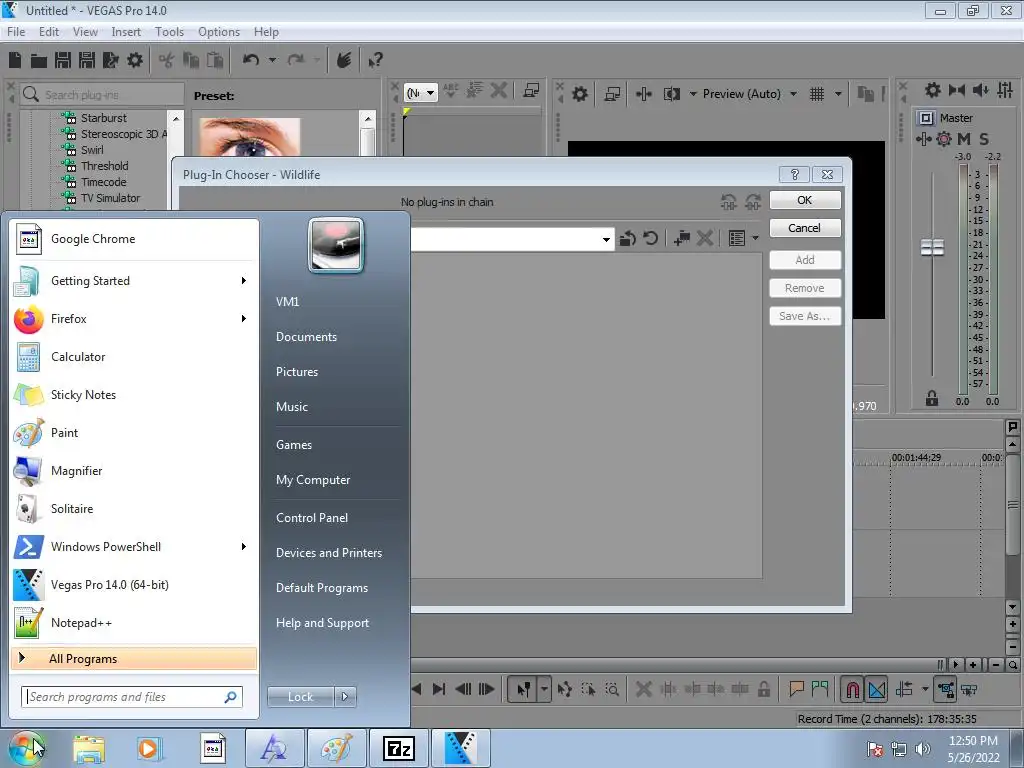The image size is (1024, 768).
Task: Cancel the Plug-In Chooser dialog
Action: click(805, 228)
